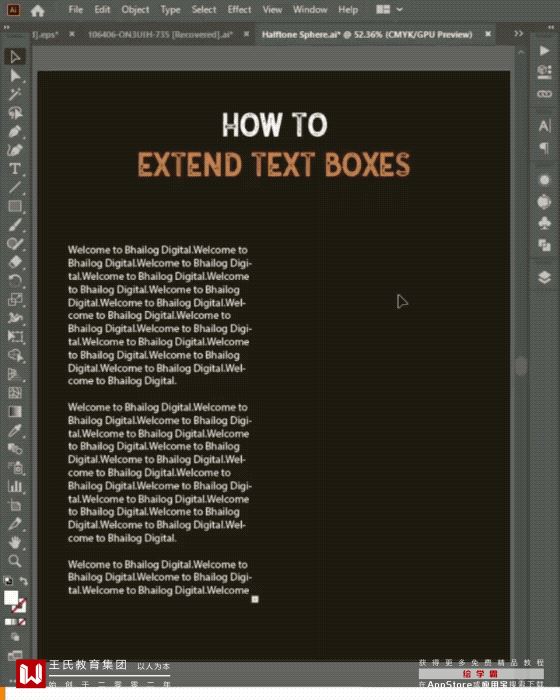Select the Hand tool
The height and width of the screenshot is (700, 560).
point(15,542)
